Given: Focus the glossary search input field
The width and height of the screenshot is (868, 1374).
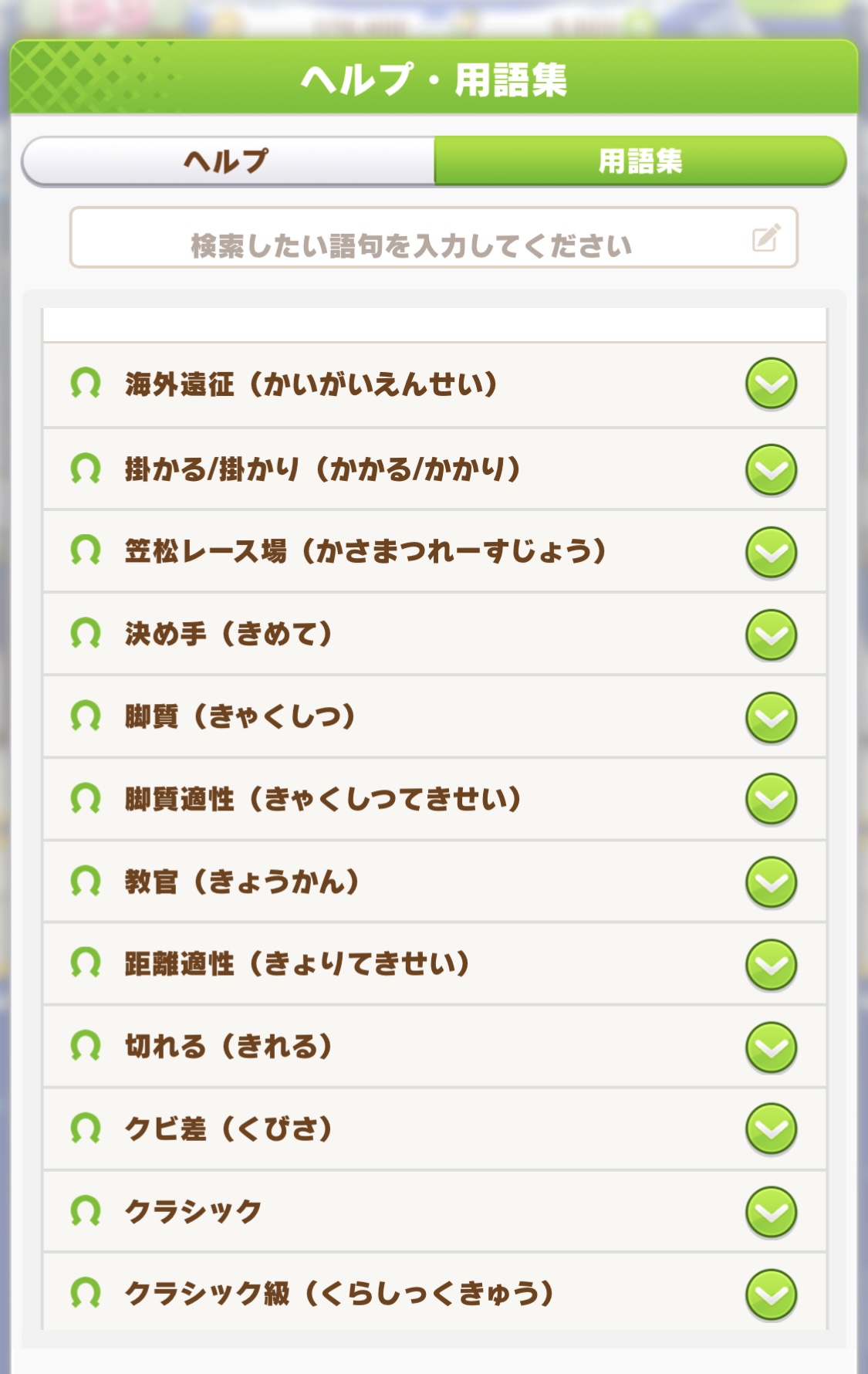Looking at the screenshot, I should click(x=410, y=239).
